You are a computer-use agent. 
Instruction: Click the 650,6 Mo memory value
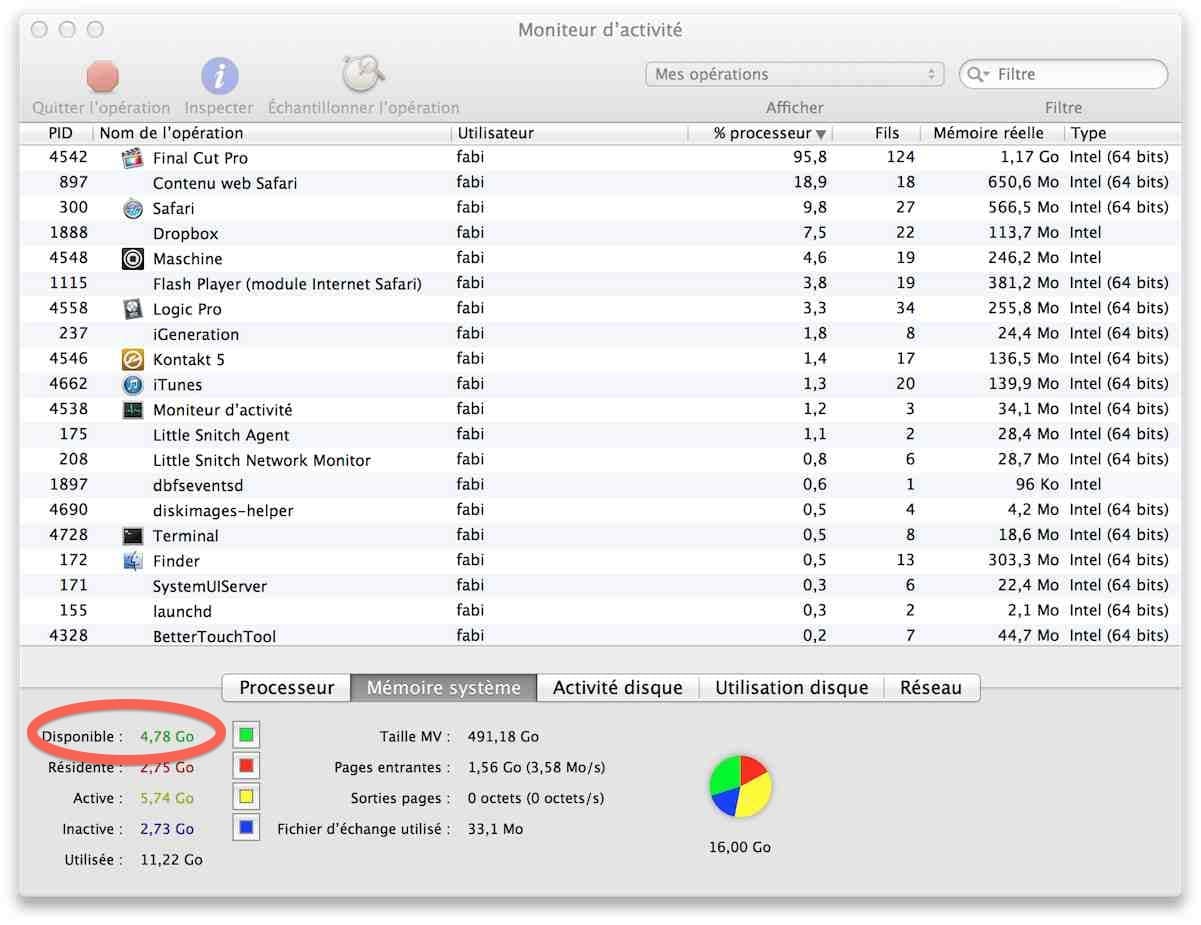point(1021,183)
